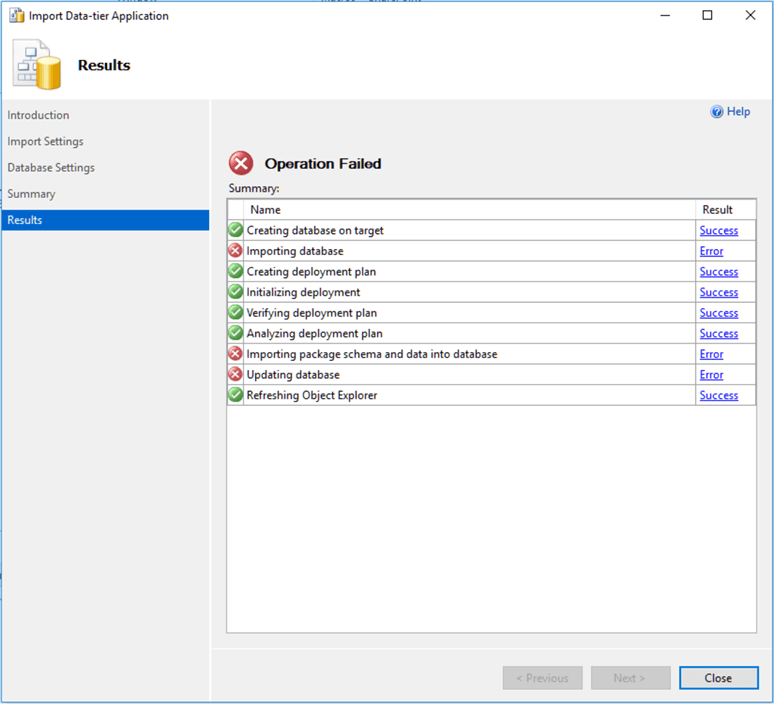Click the Result column header
This screenshot has width=774, height=704.
(717, 210)
